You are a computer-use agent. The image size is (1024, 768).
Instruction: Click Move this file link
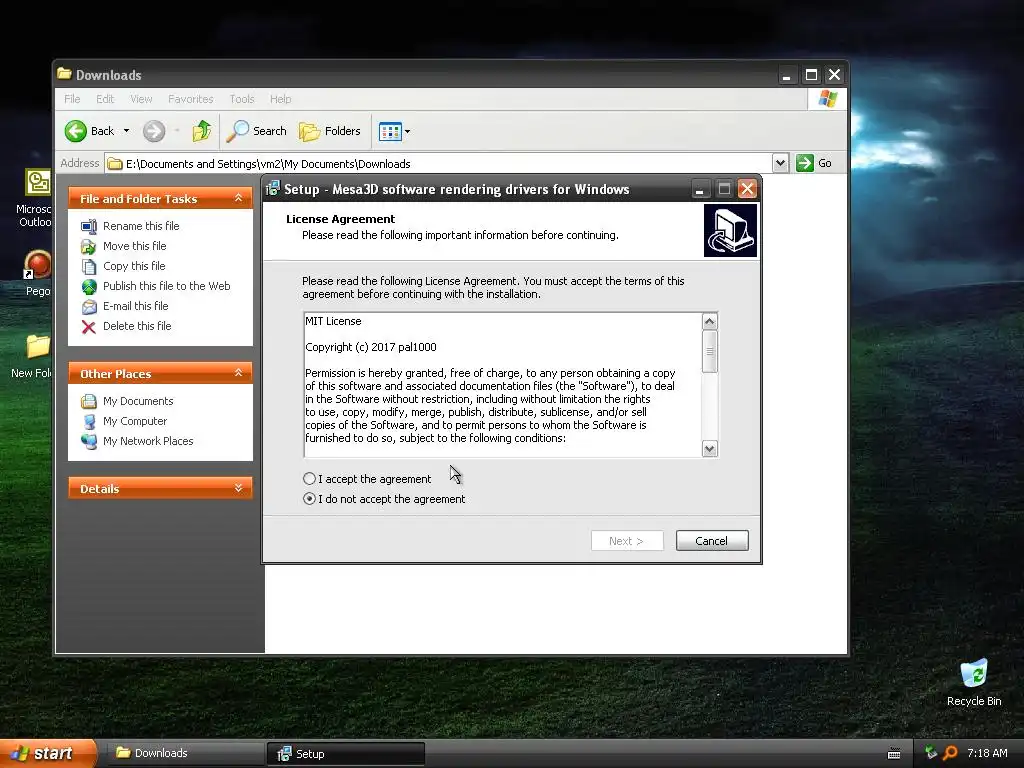click(135, 246)
